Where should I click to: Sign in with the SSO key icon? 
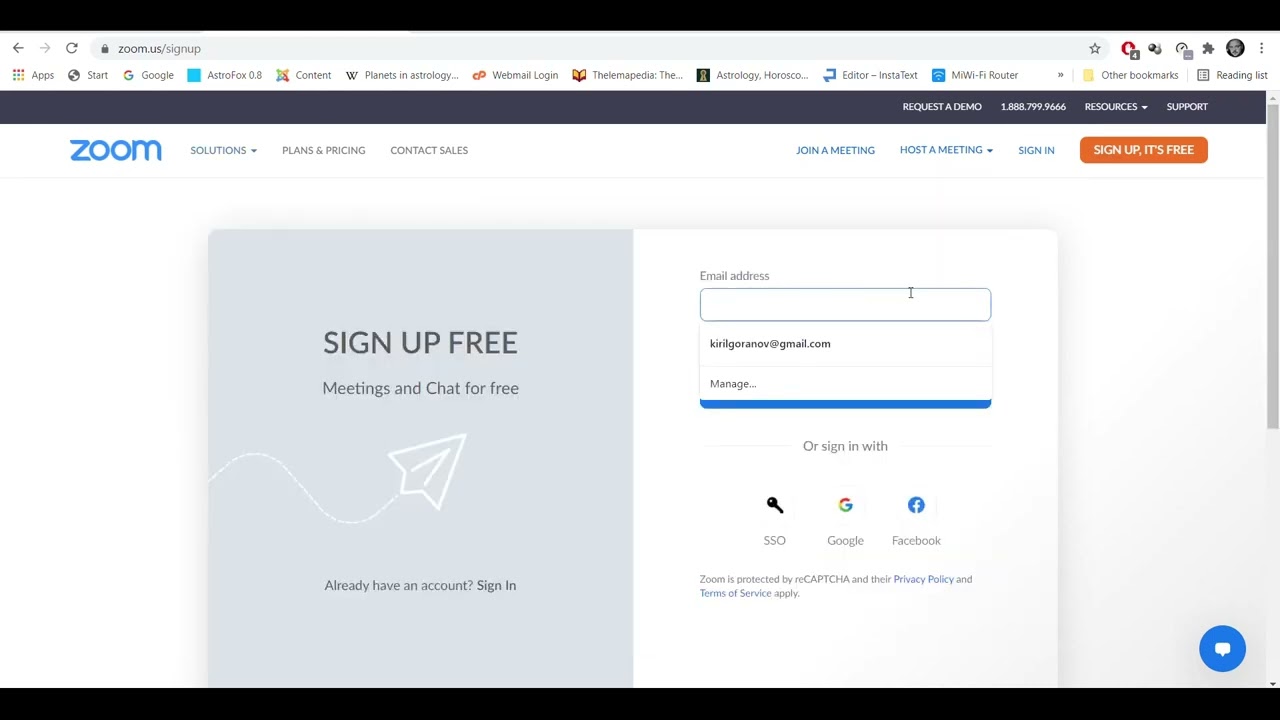[x=775, y=505]
